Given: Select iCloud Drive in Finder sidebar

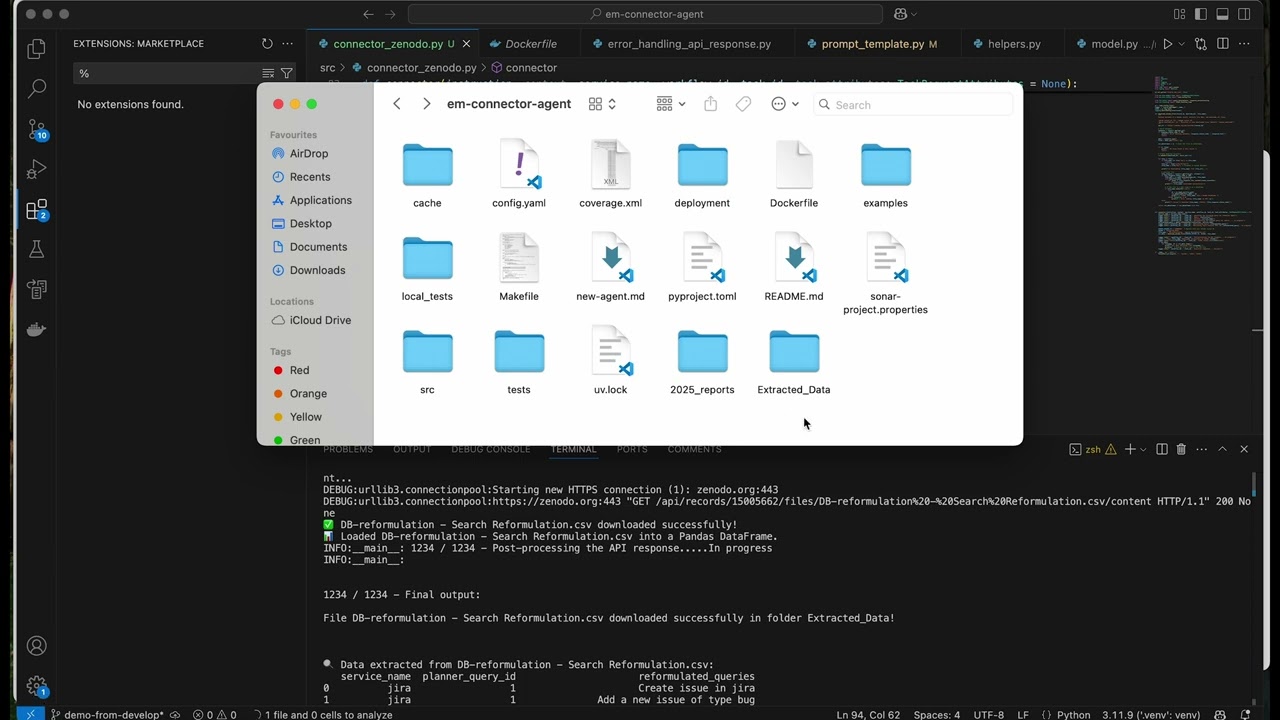Looking at the screenshot, I should click(320, 320).
